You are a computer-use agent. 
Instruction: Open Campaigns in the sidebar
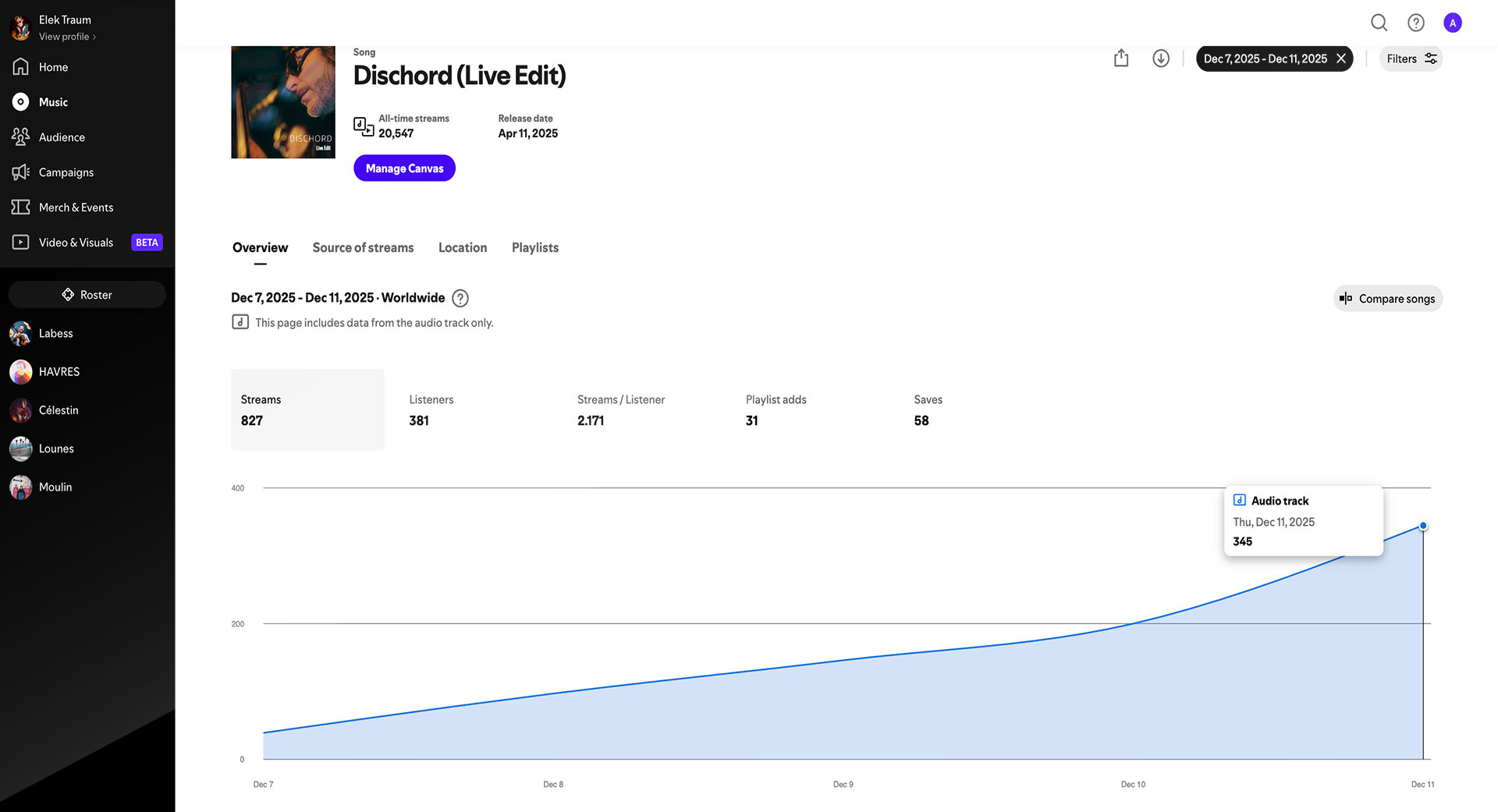click(x=66, y=172)
